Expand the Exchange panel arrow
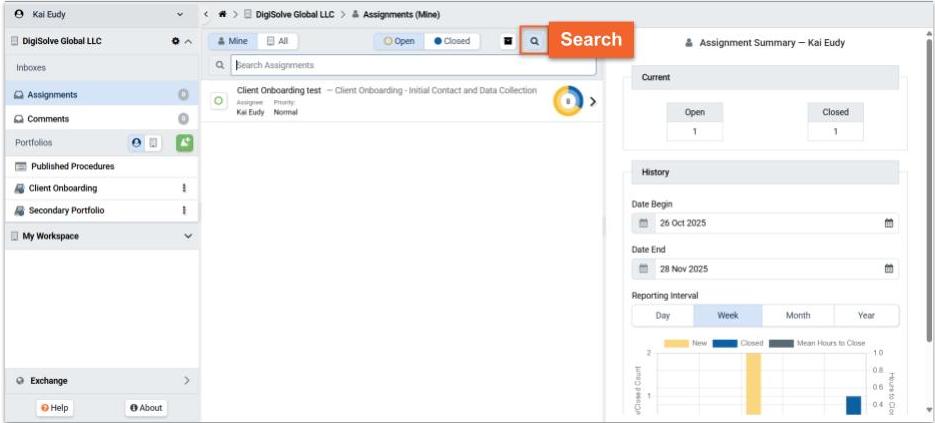The image size is (935, 423). [187, 381]
